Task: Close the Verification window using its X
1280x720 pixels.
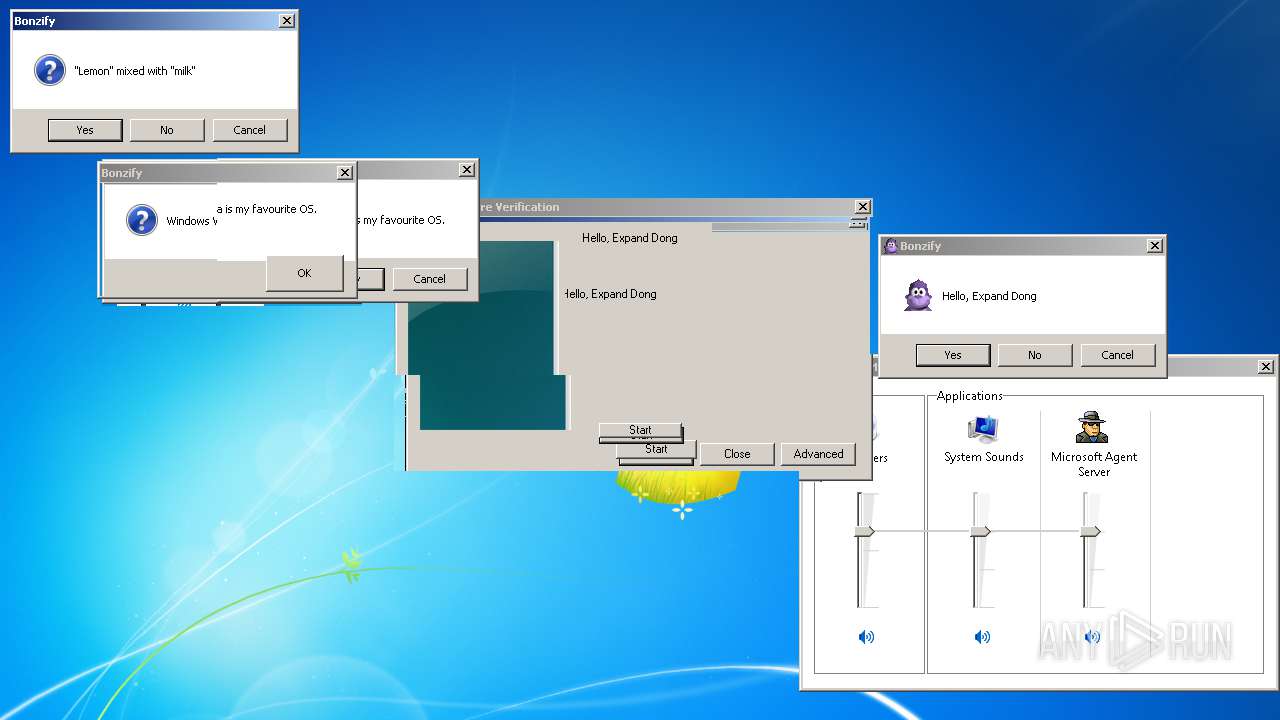Action: tap(863, 207)
